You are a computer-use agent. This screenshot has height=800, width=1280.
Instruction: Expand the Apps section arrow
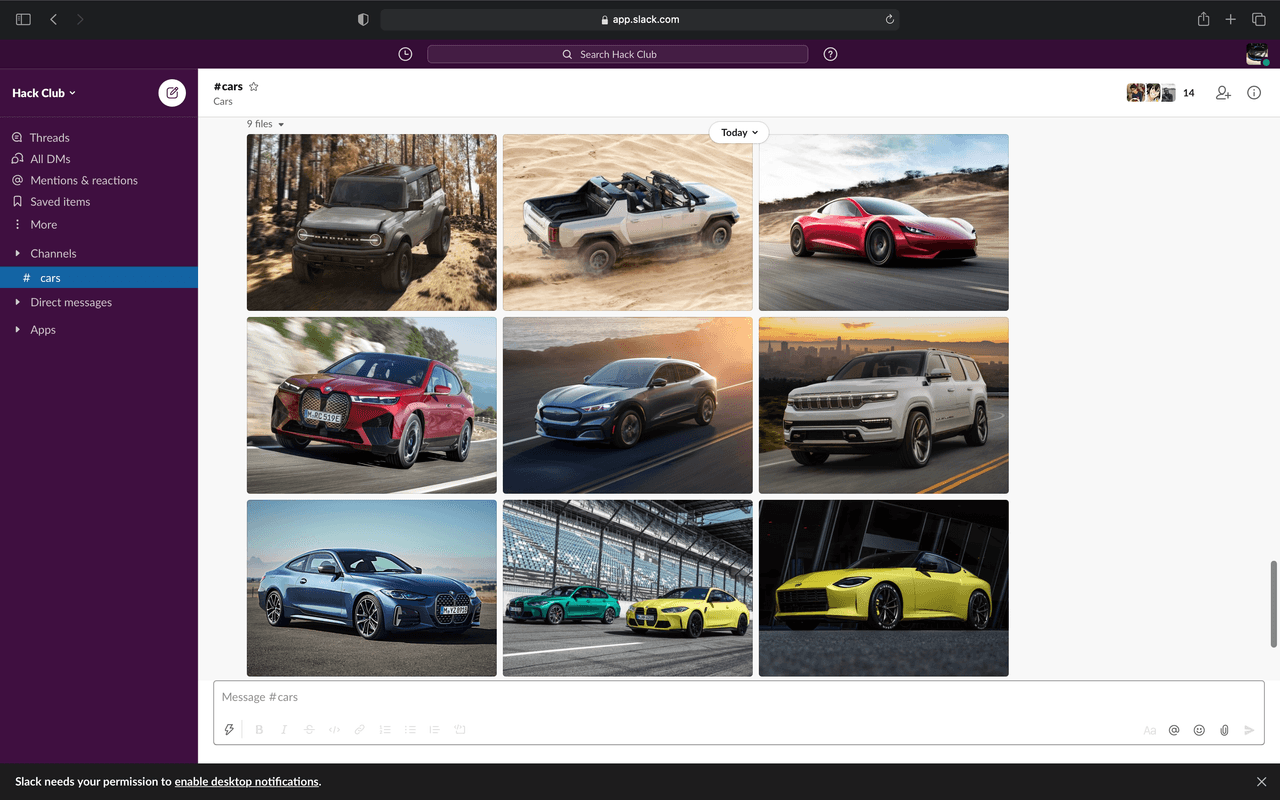pyautogui.click(x=17, y=329)
